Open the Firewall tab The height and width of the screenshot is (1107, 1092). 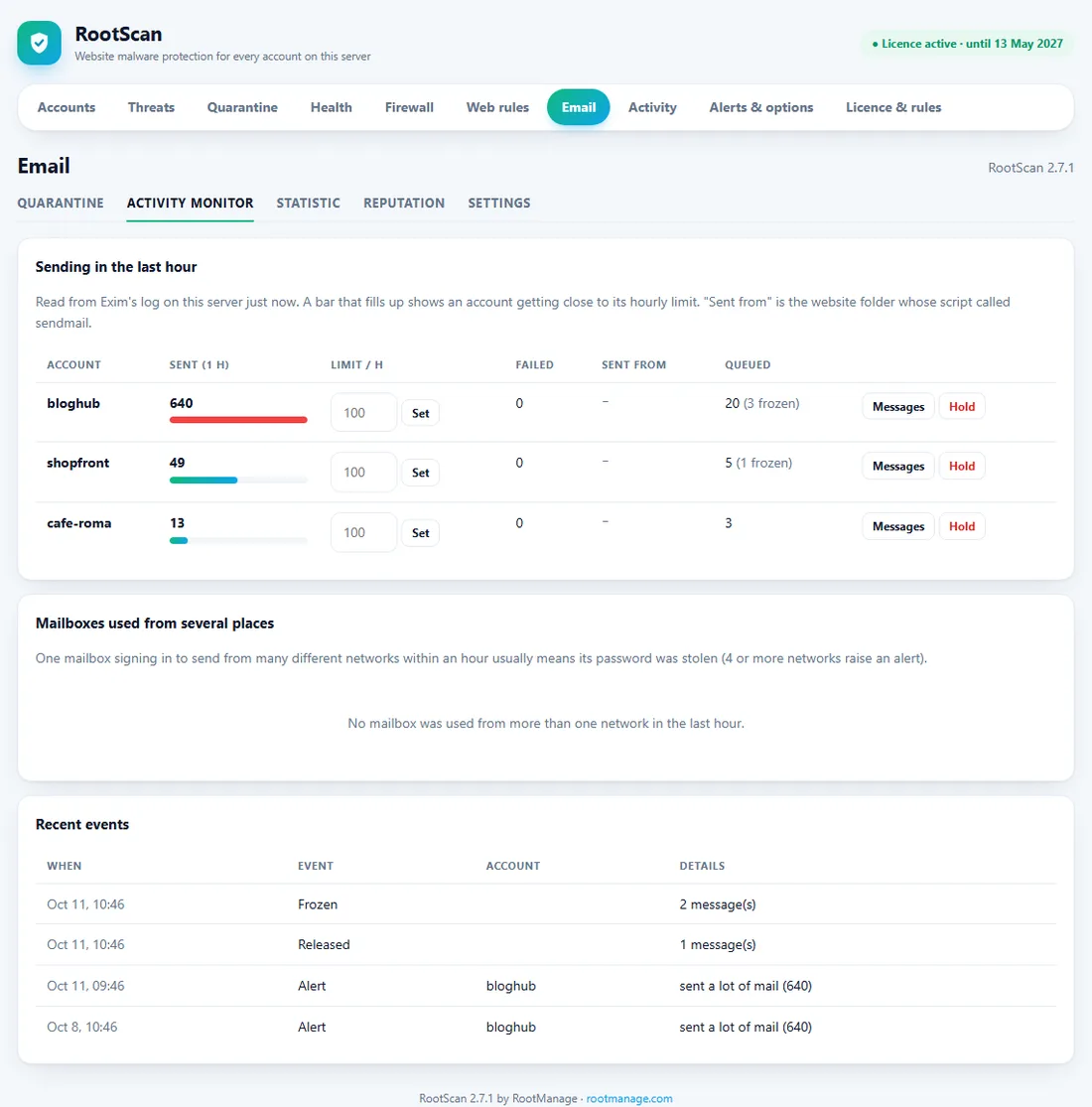coord(409,107)
